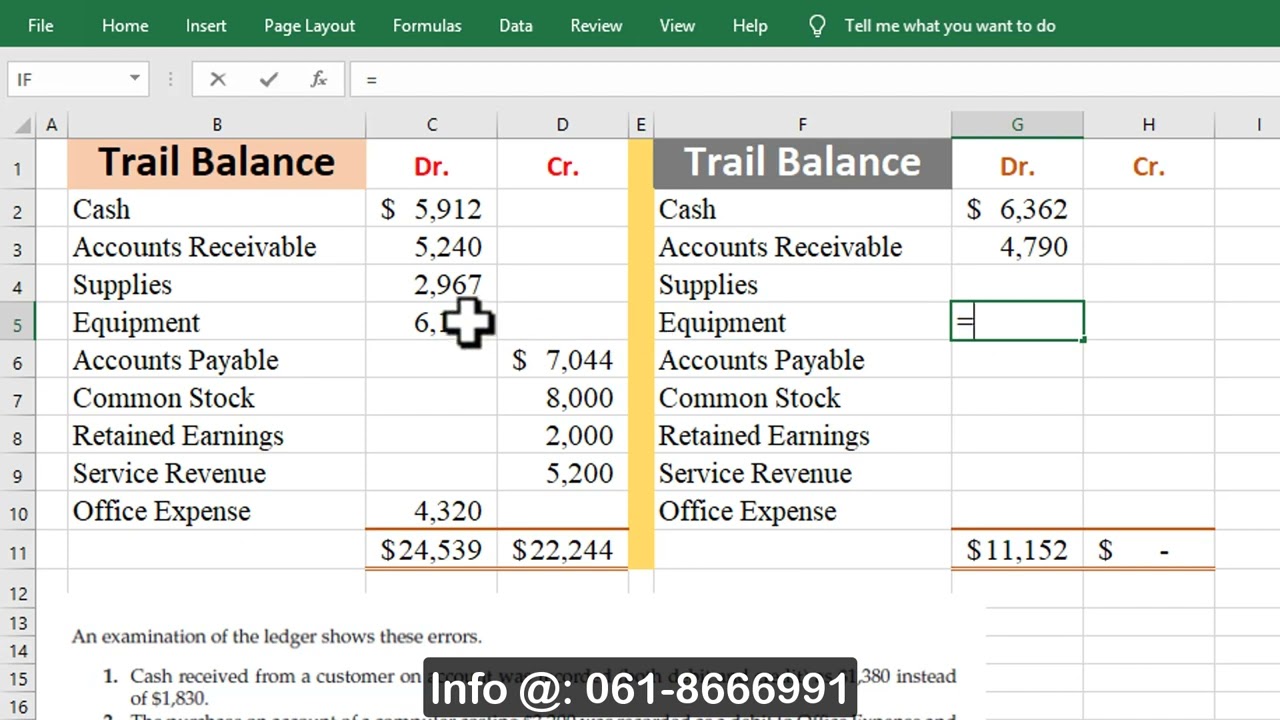This screenshot has width=1280, height=720.
Task: Select column D header
Action: point(562,125)
